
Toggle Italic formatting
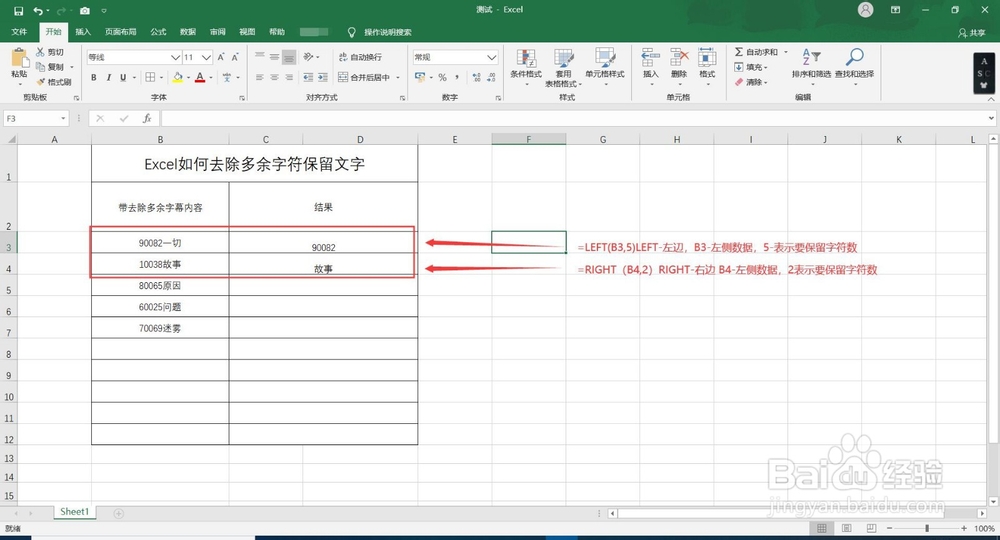pos(108,77)
